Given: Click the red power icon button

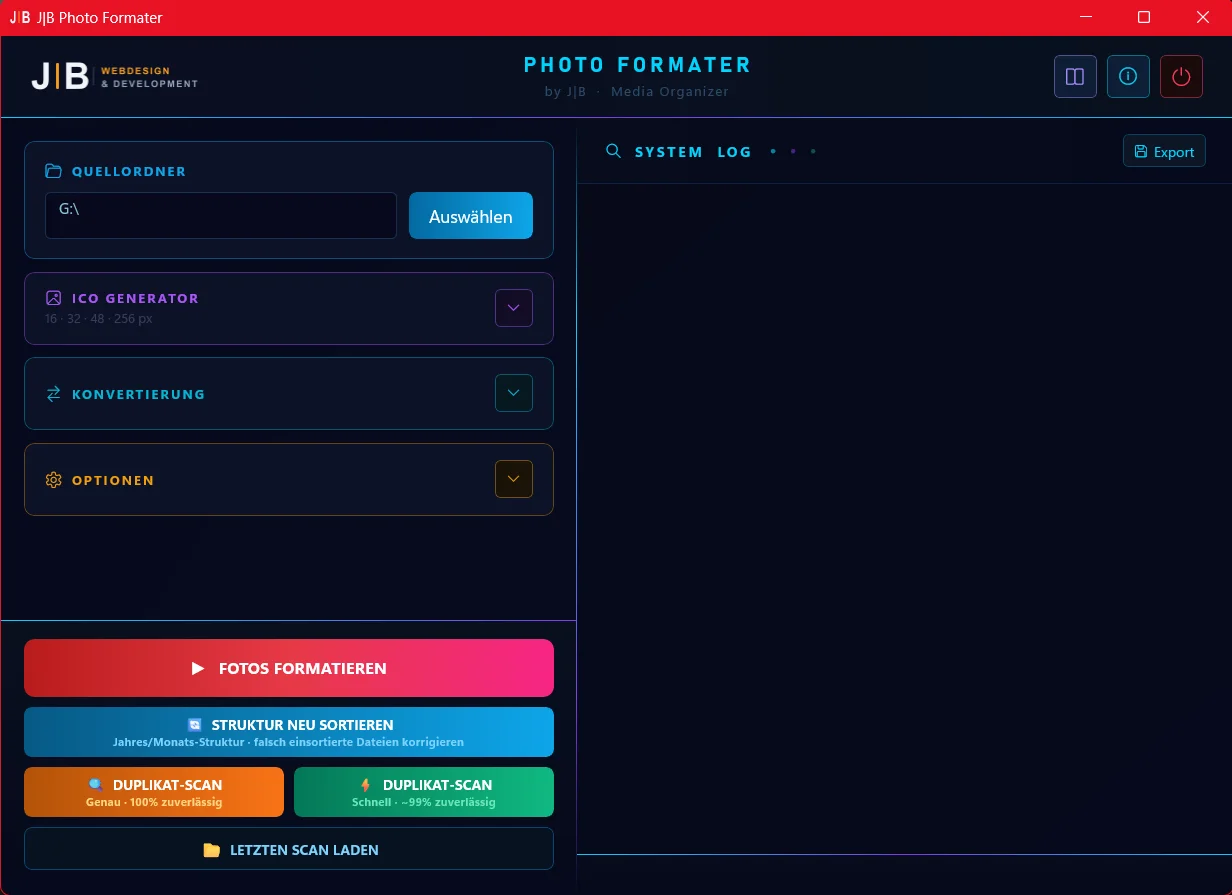Looking at the screenshot, I should tap(1181, 77).
